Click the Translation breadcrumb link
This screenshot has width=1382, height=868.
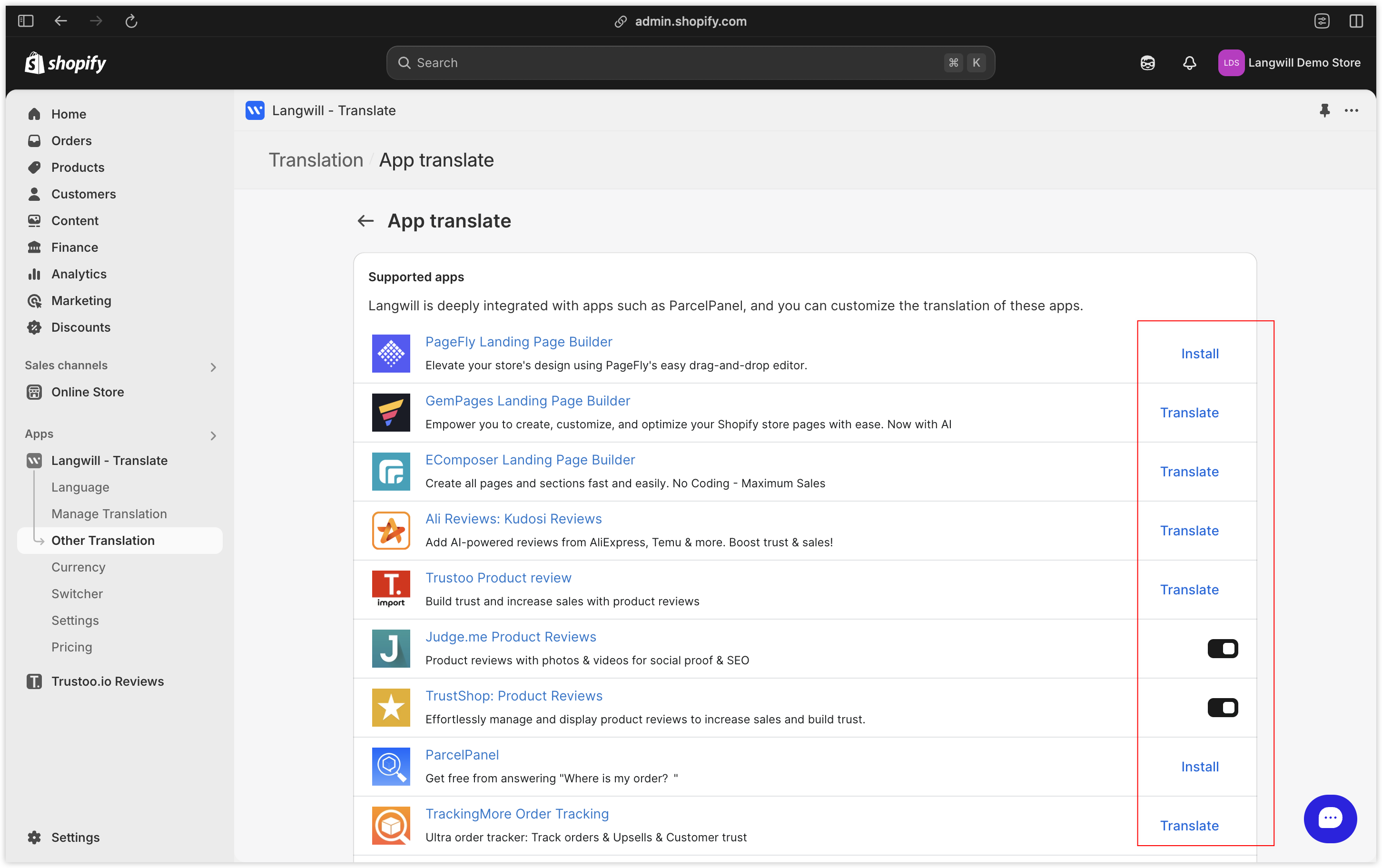click(316, 160)
